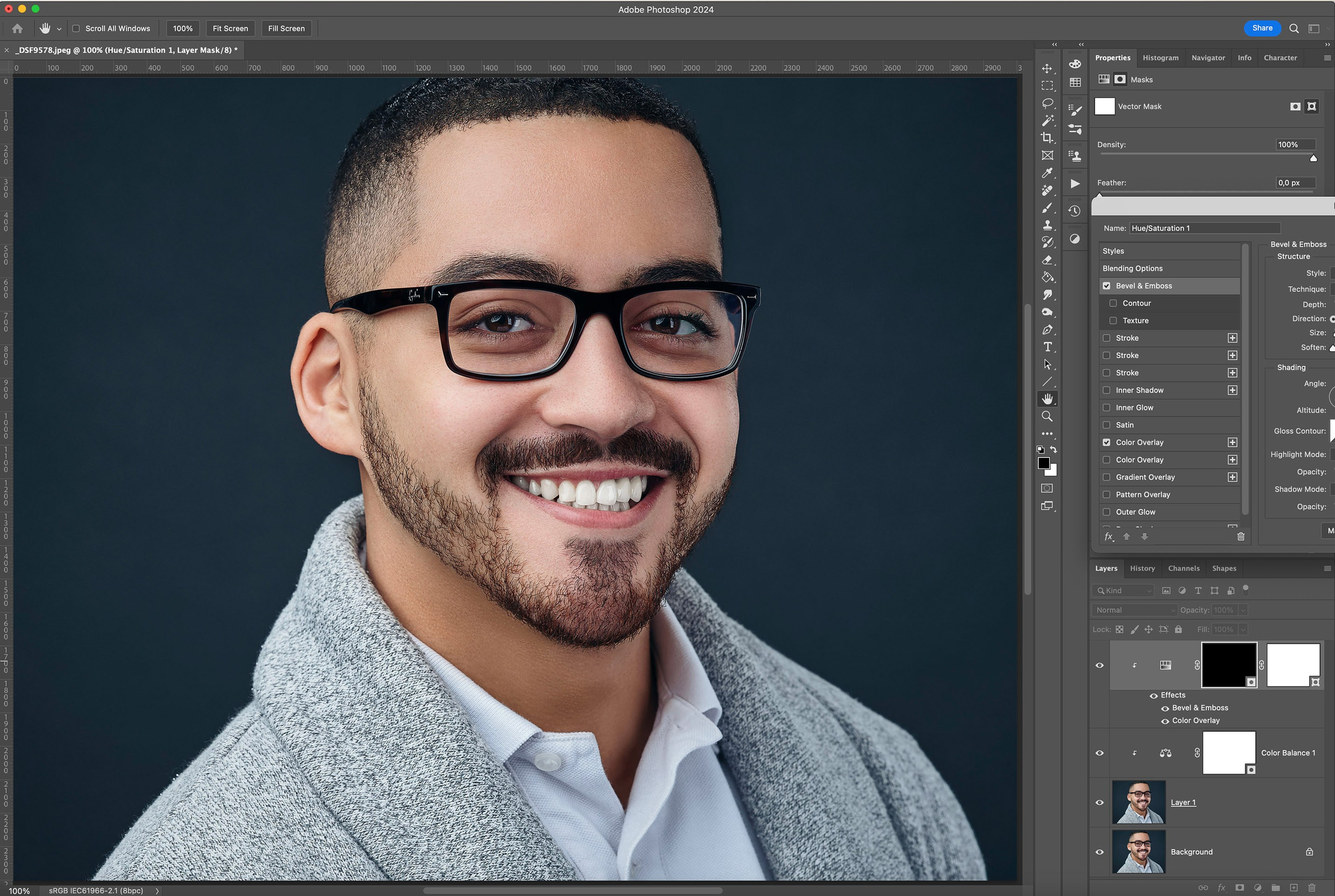
Task: Select the Eyedropper tool
Action: point(1048,173)
